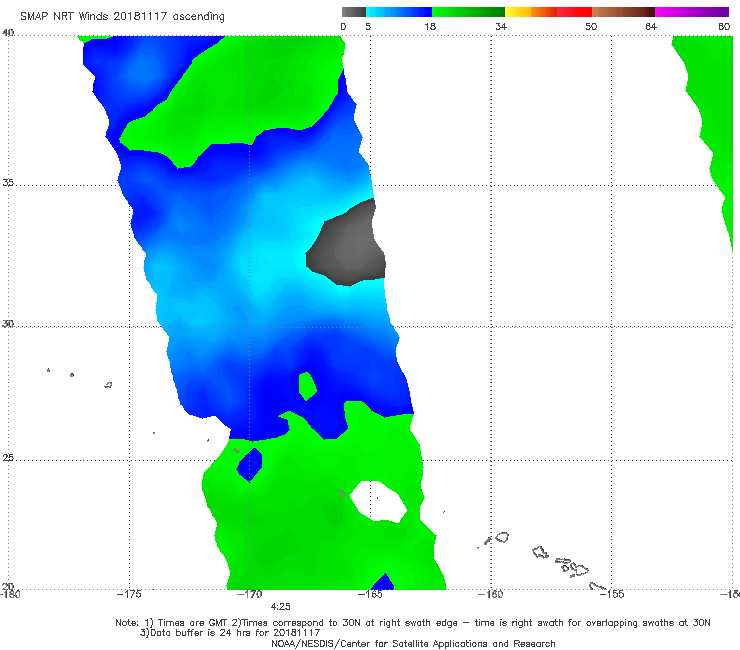This screenshot has height=650, width=740.
Task: Click the small green patch inside dark blue area
Action: [x=307, y=386]
